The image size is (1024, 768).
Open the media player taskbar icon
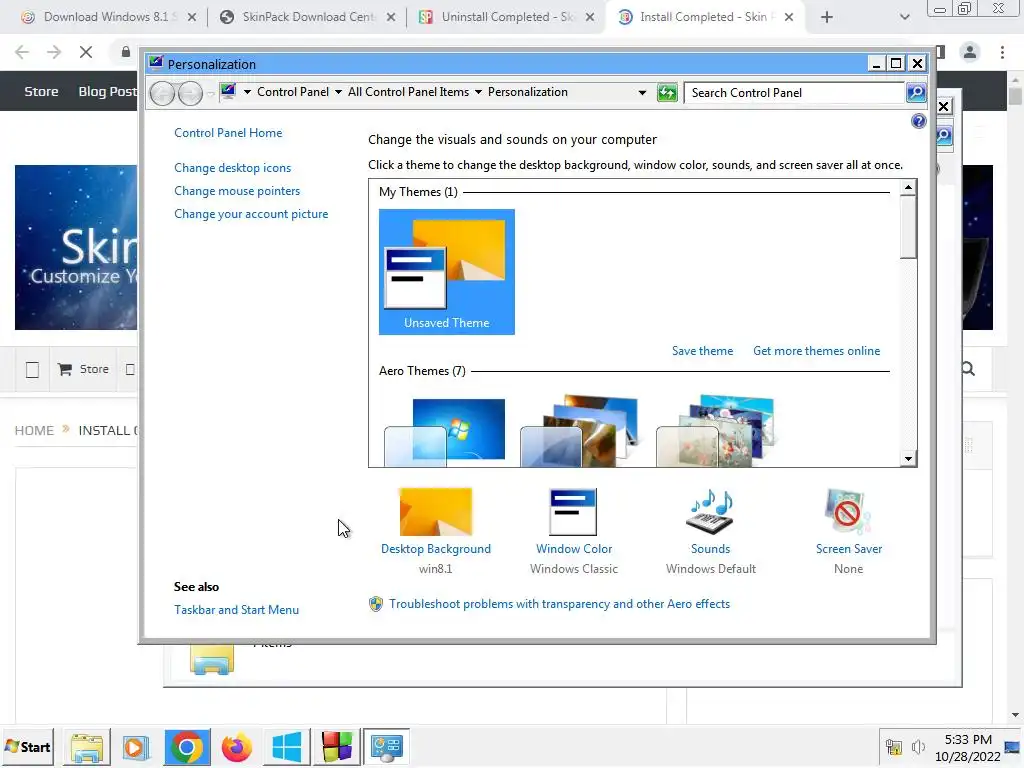[x=136, y=747]
